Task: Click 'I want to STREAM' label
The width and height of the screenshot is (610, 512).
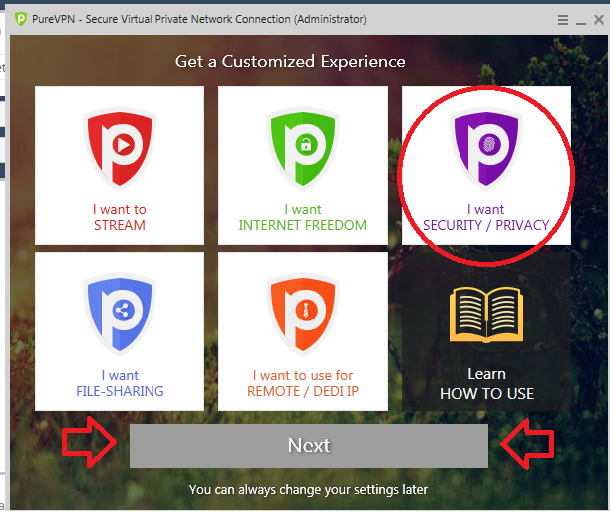Action: (x=119, y=217)
